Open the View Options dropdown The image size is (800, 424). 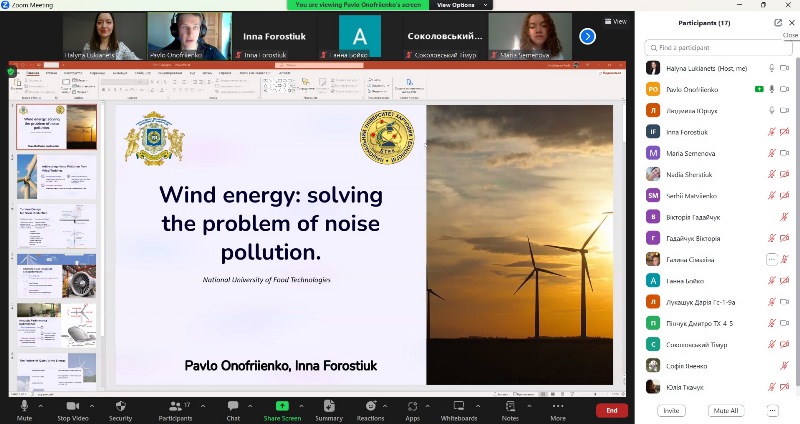pyautogui.click(x=457, y=5)
